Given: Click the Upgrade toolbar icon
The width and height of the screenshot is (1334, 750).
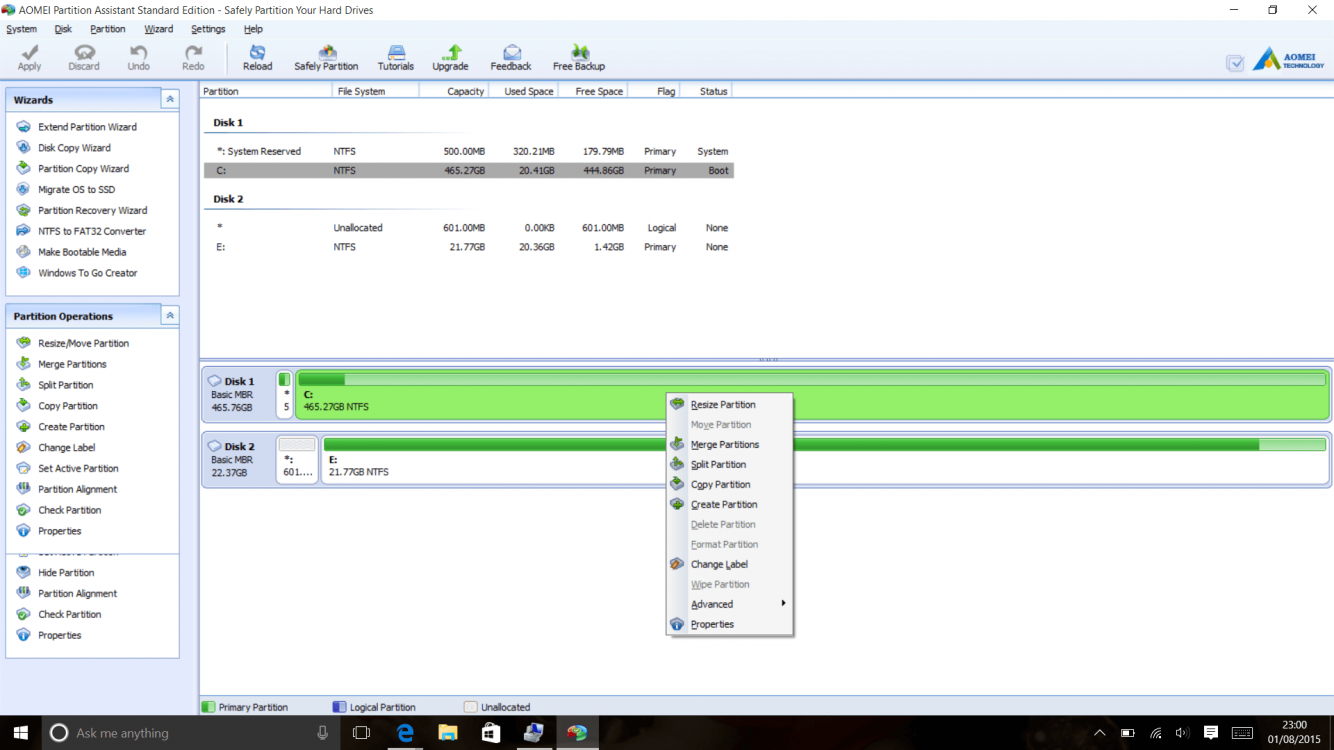Looking at the screenshot, I should tap(450, 57).
